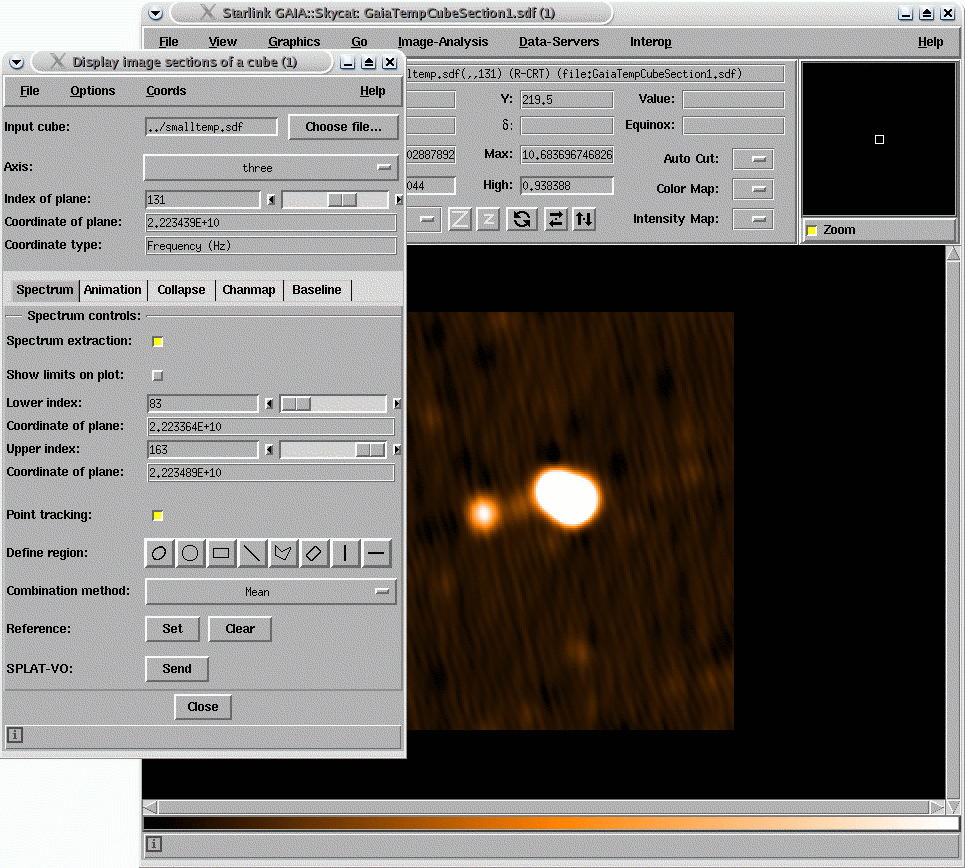Disable the Spectrum extraction checkbox
Image resolution: width=965 pixels, height=868 pixels.
[158, 342]
